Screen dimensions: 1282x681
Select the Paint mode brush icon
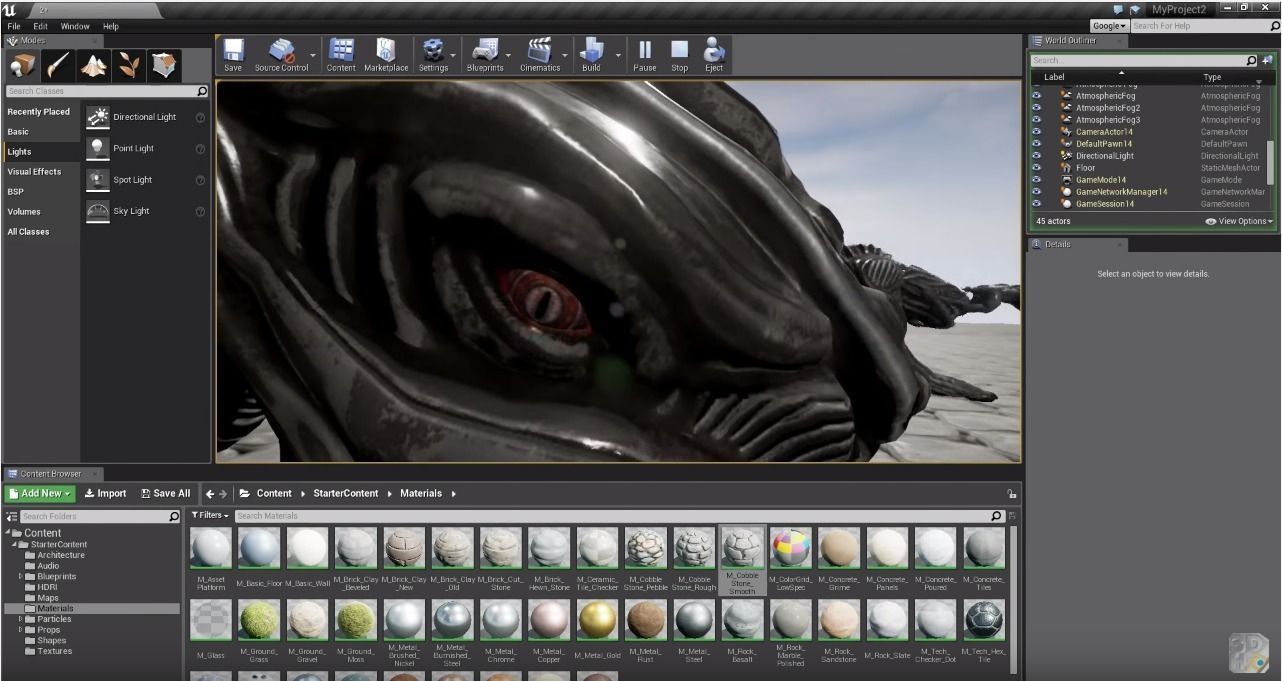click(x=59, y=66)
